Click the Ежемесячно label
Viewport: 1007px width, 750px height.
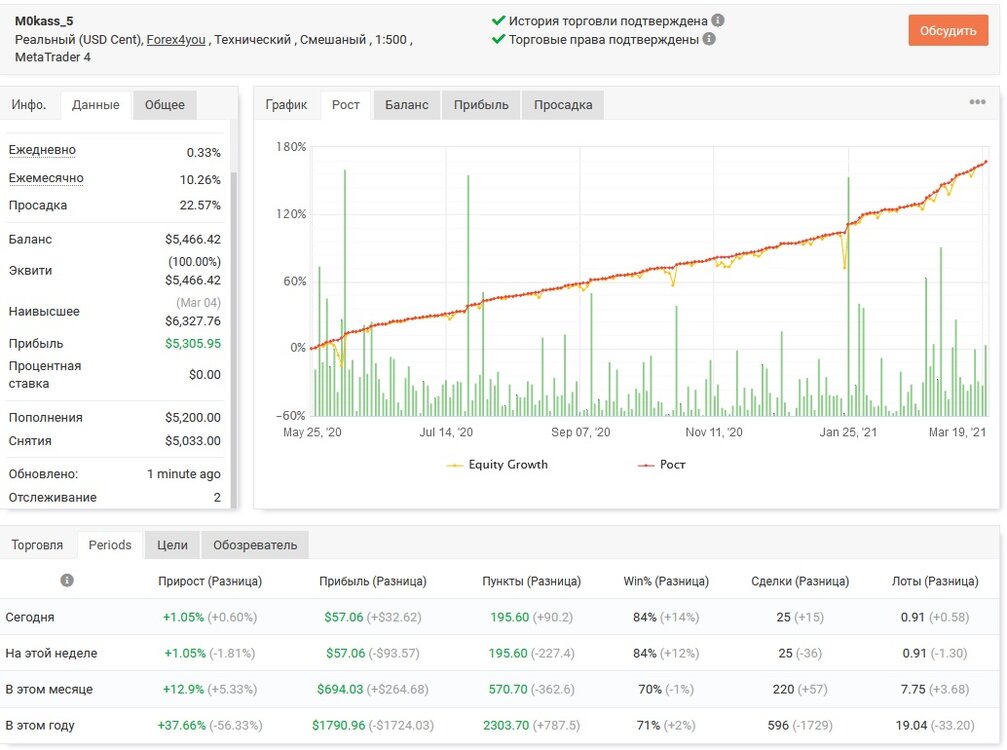[x=46, y=179]
